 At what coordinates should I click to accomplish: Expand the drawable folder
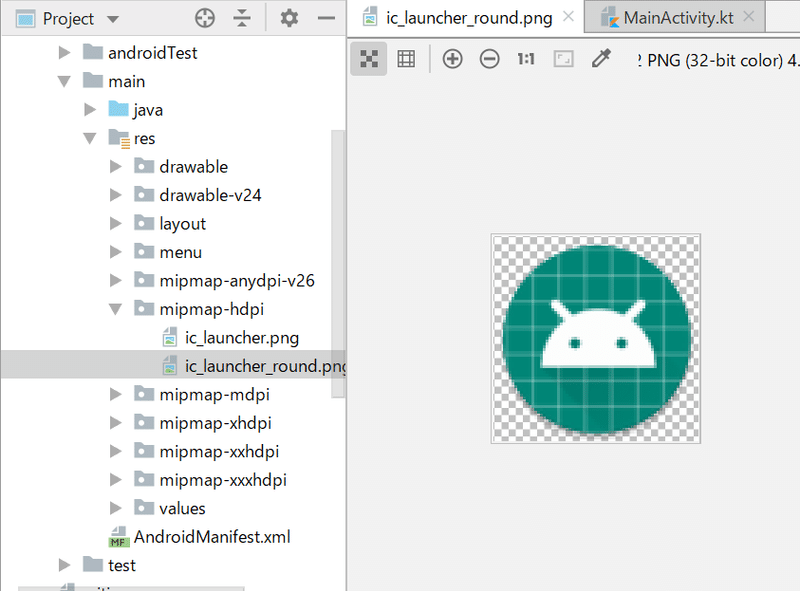tap(116, 167)
